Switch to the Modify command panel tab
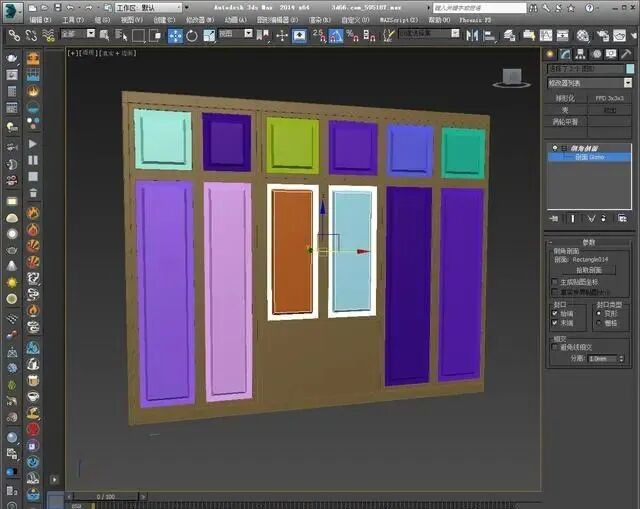Screen dimensions: 640x509 [x=565, y=54]
